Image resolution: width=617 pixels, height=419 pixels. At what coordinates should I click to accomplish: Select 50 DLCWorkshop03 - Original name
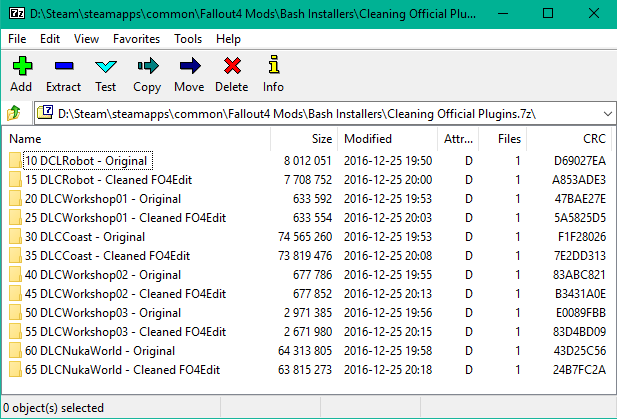pos(103,313)
